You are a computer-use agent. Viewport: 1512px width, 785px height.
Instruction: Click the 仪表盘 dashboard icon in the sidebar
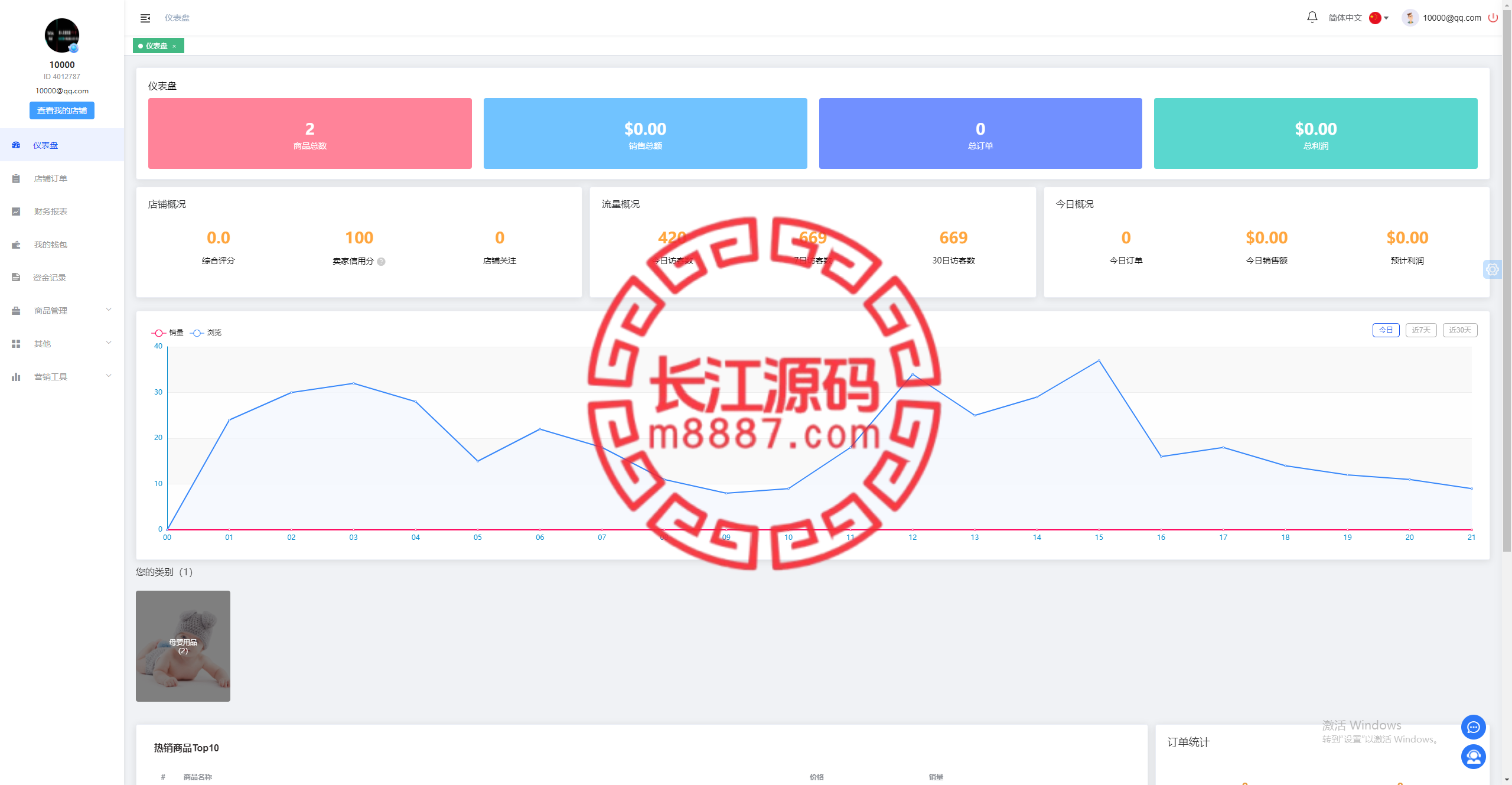click(16, 145)
